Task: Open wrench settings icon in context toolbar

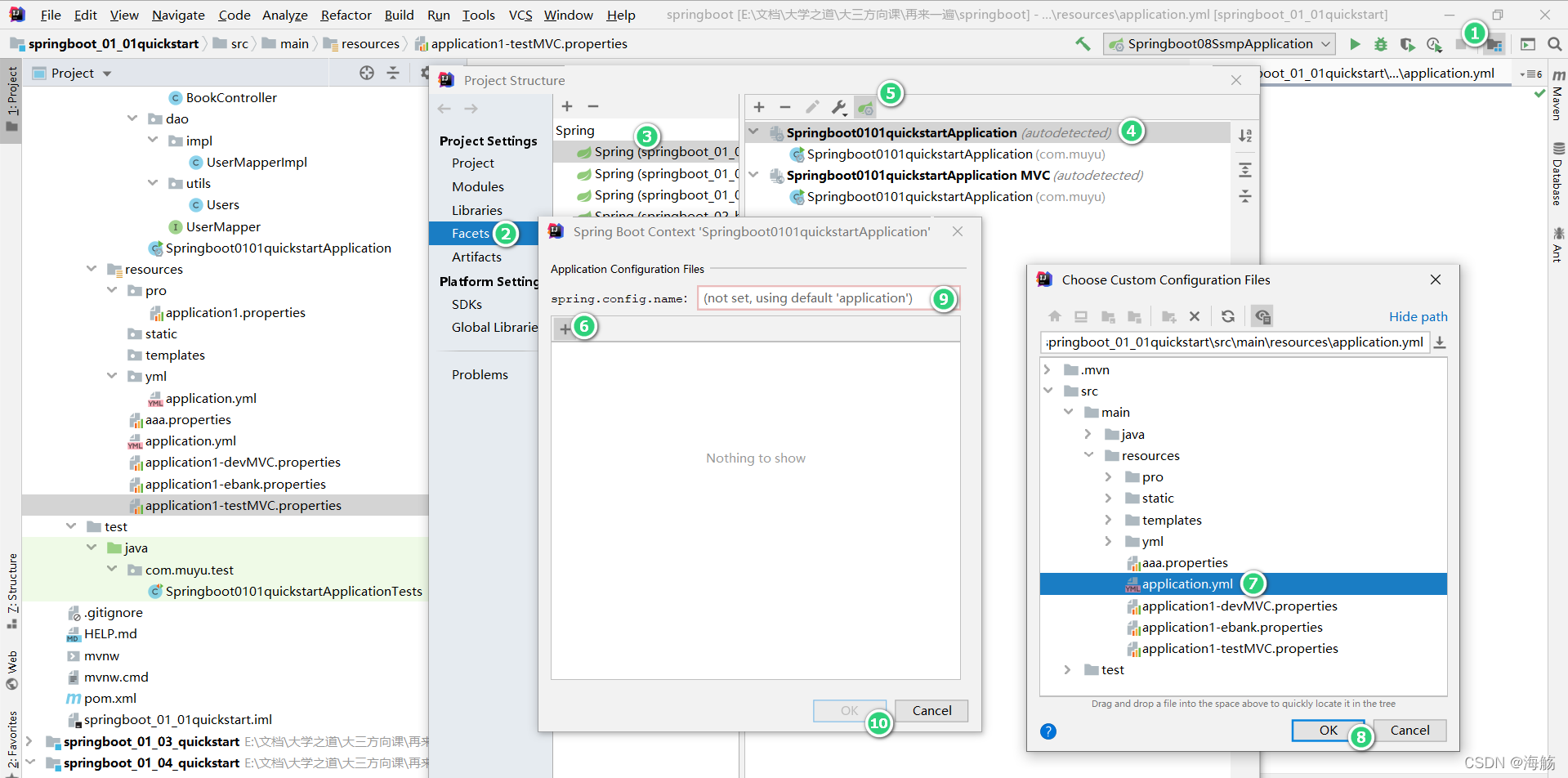Action: click(839, 107)
